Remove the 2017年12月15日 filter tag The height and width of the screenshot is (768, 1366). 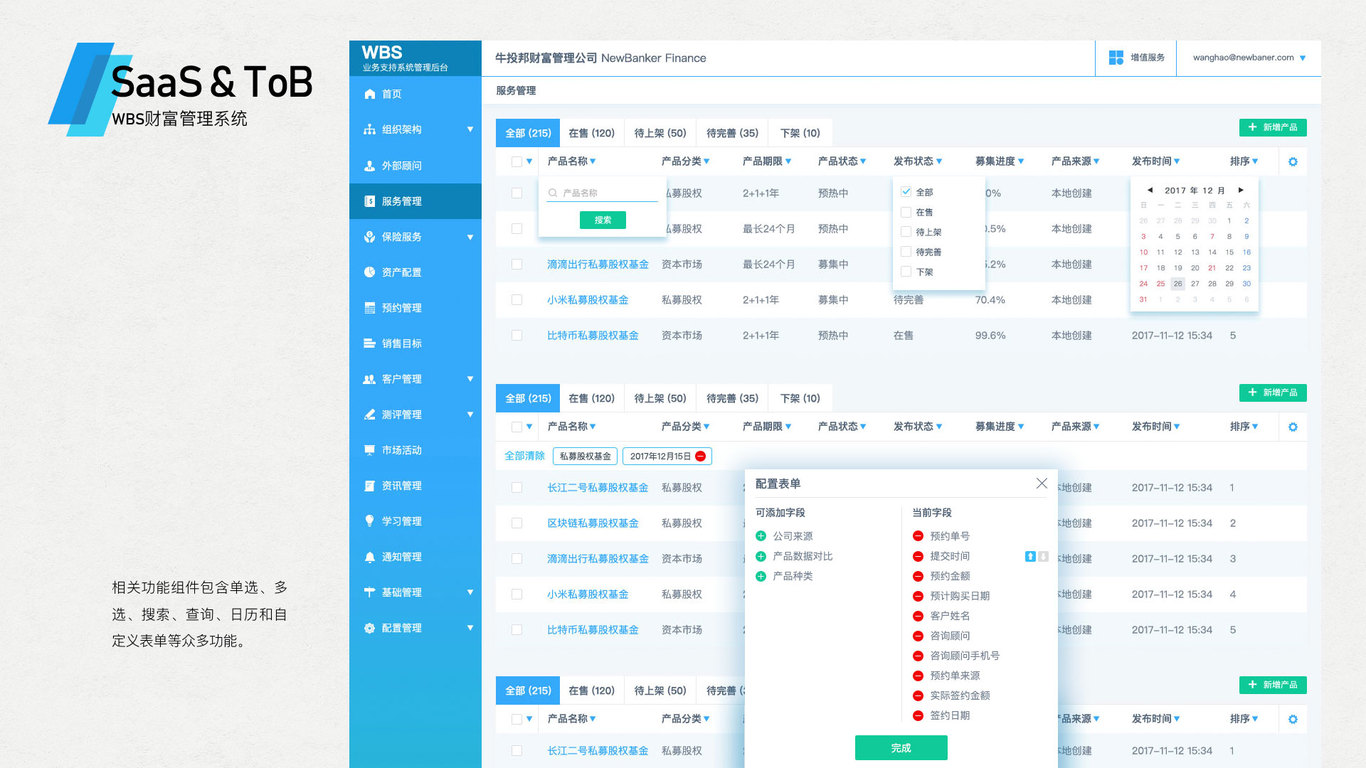pos(701,456)
